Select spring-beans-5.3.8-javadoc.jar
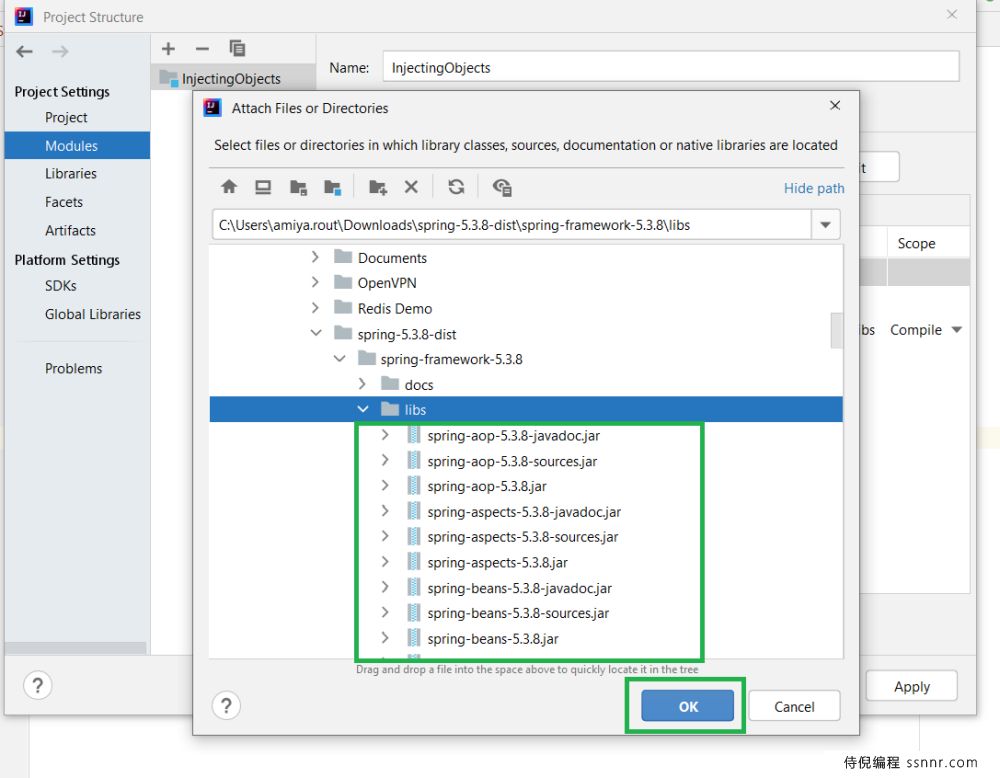The height and width of the screenshot is (778, 1000). [519, 588]
